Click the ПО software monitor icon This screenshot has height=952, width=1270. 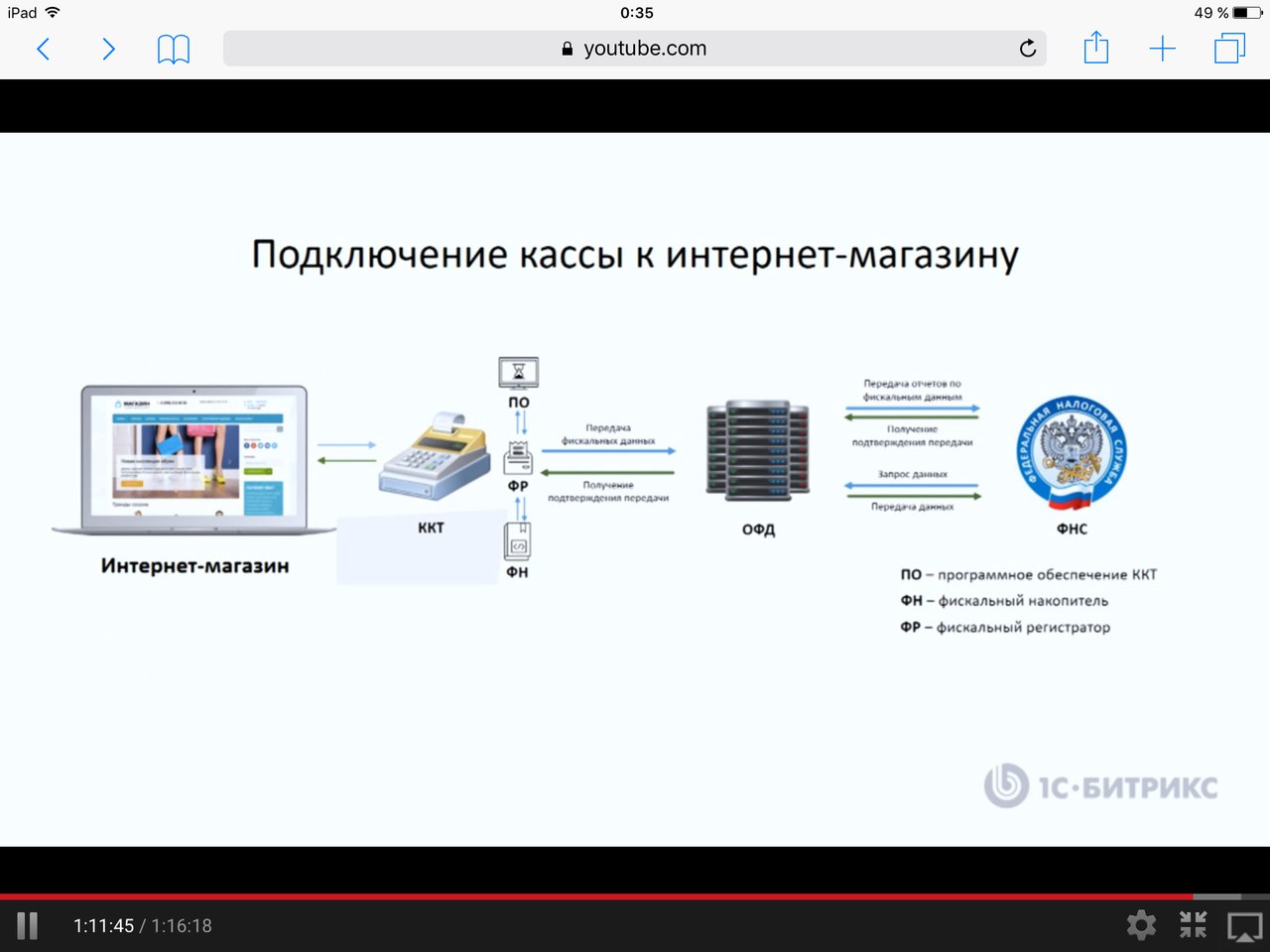[518, 373]
